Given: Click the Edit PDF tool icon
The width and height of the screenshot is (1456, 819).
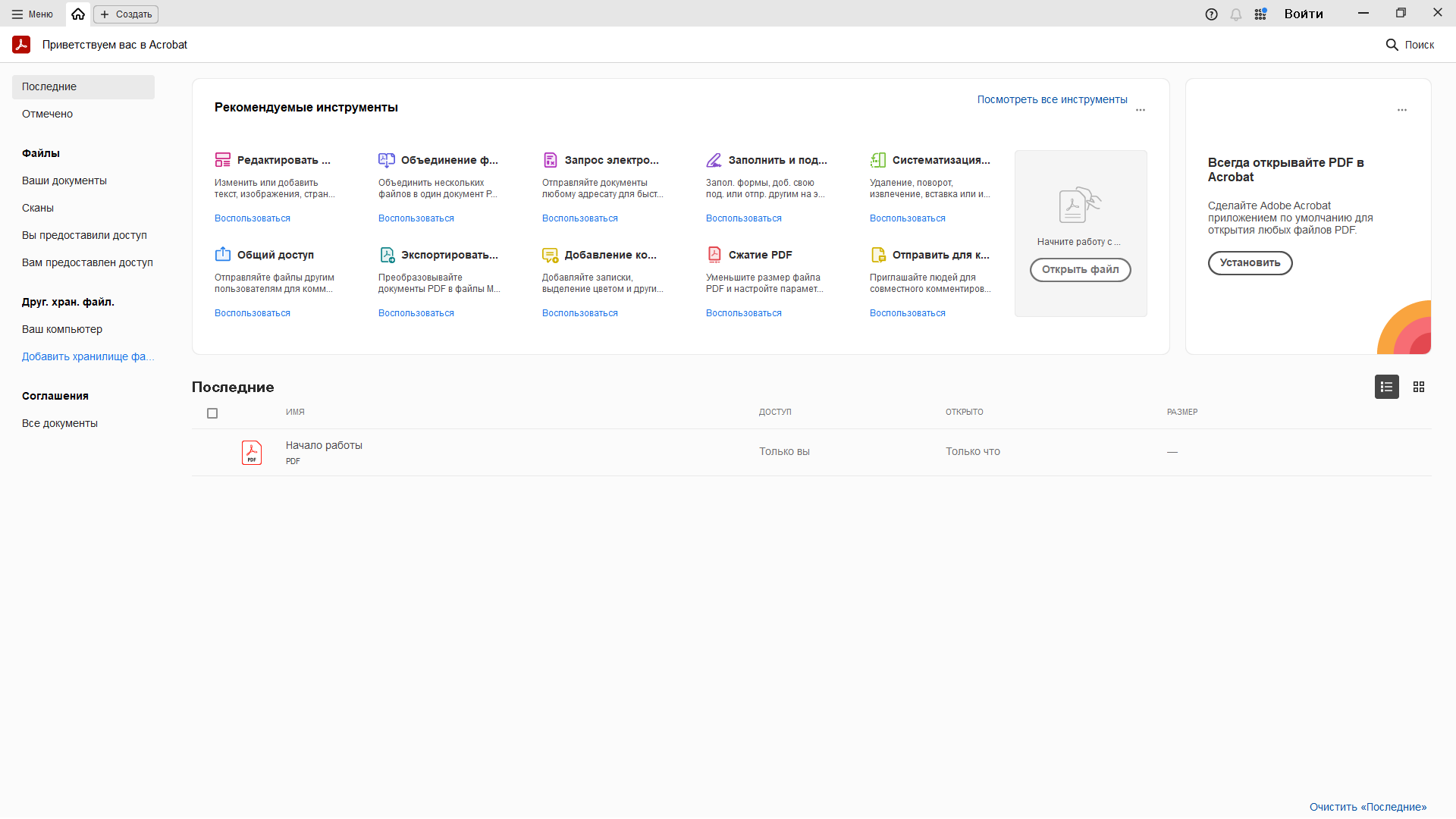Looking at the screenshot, I should [222, 160].
